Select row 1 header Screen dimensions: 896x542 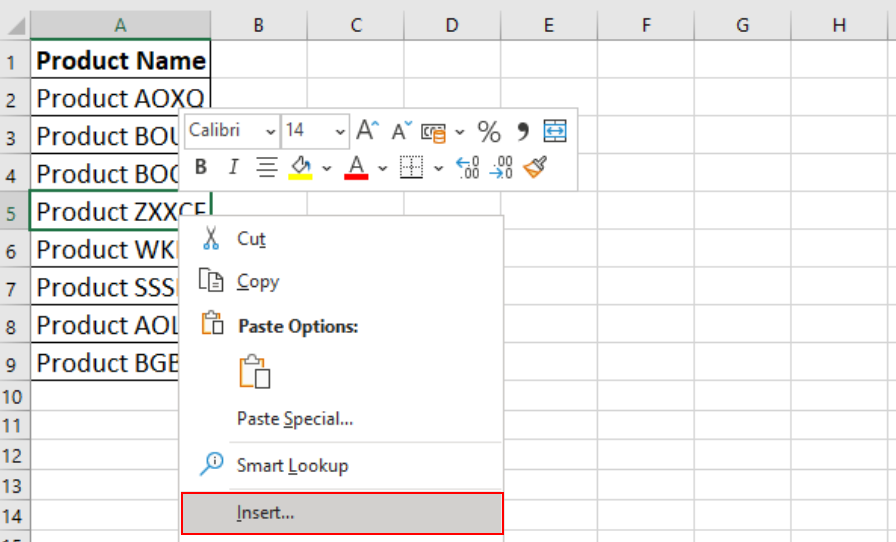pos(15,60)
